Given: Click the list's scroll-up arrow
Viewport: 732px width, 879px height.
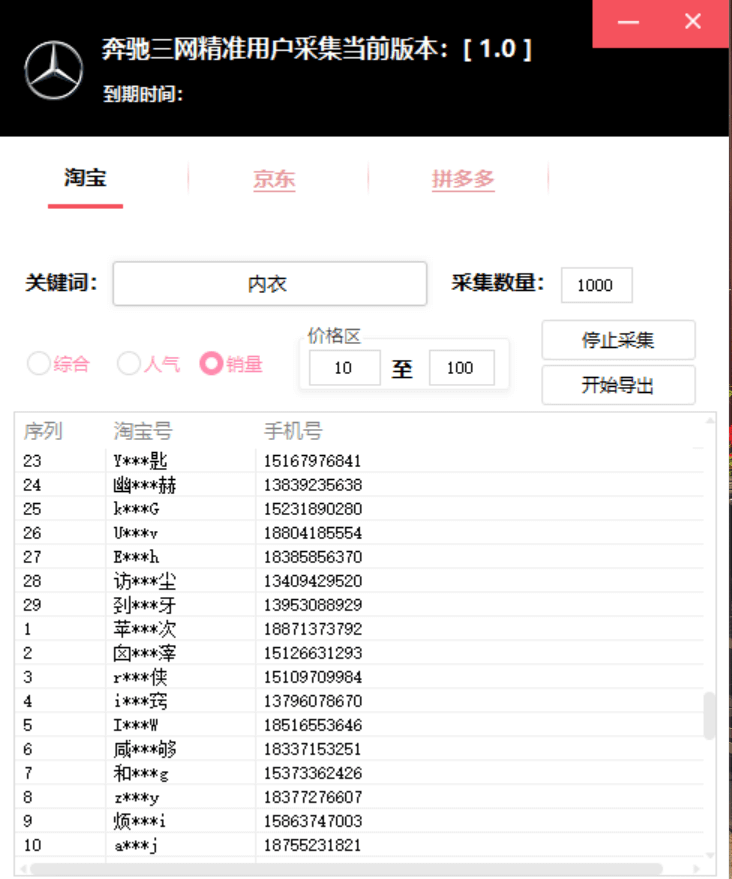Looking at the screenshot, I should click(710, 421).
